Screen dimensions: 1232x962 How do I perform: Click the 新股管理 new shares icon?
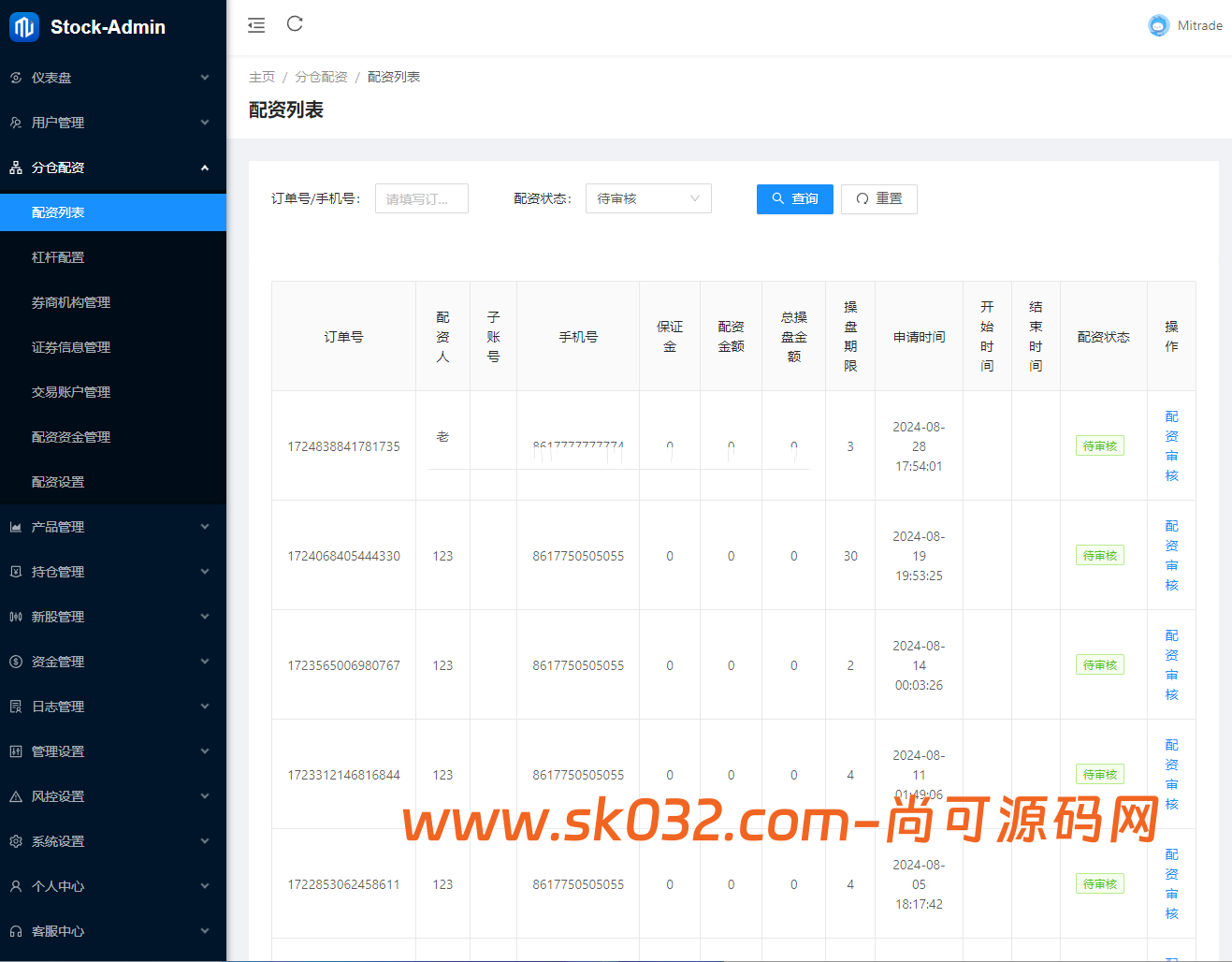pos(15,616)
